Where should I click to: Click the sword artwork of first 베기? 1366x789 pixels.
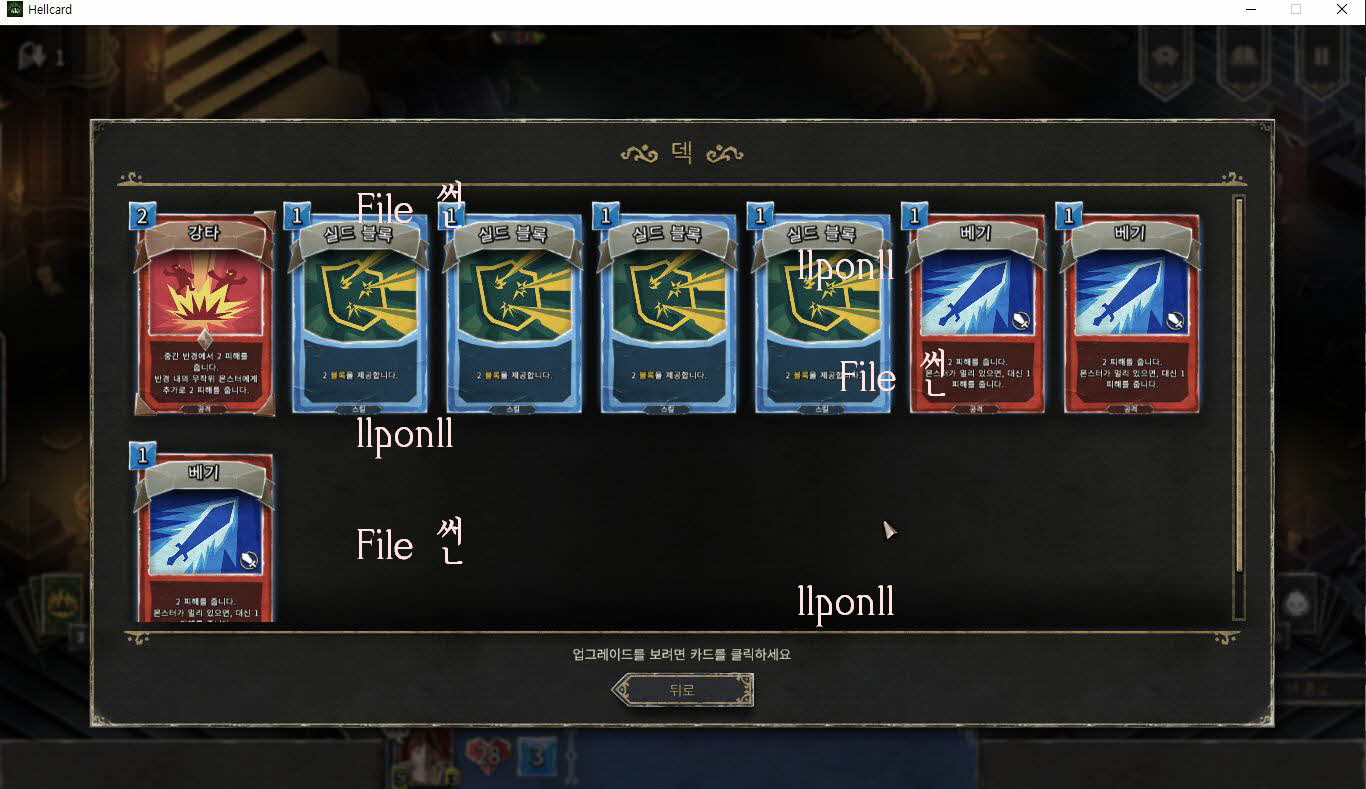click(976, 294)
